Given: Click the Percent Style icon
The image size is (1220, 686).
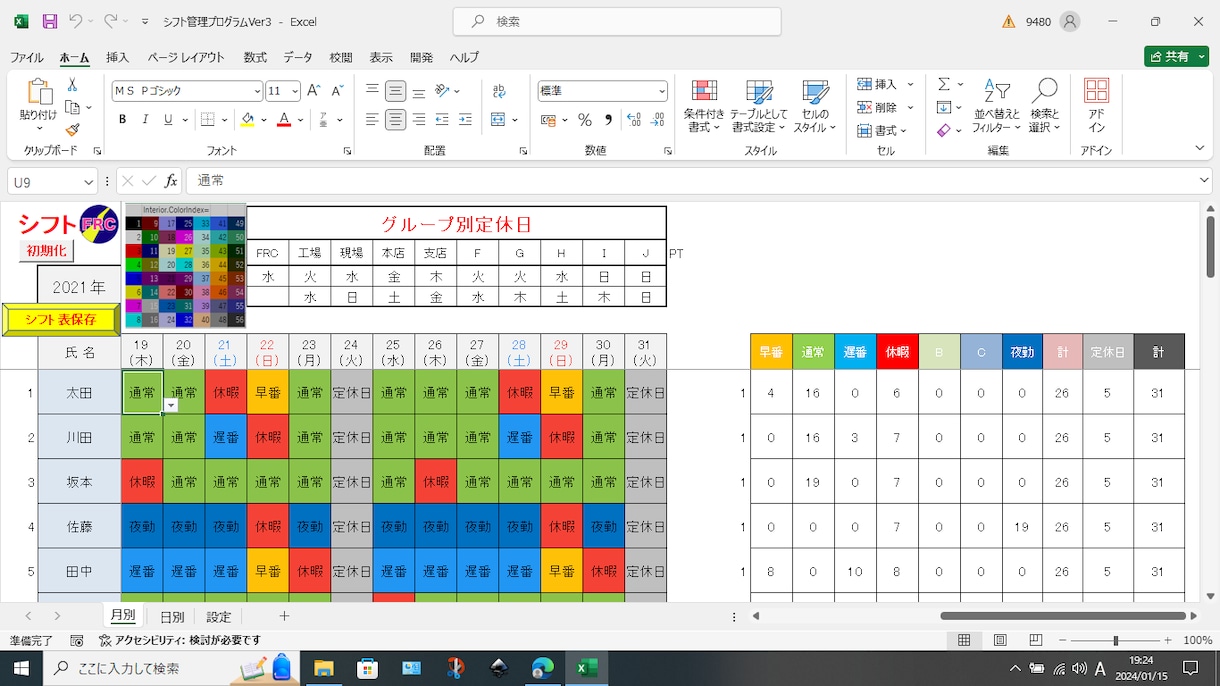Looking at the screenshot, I should (x=585, y=119).
